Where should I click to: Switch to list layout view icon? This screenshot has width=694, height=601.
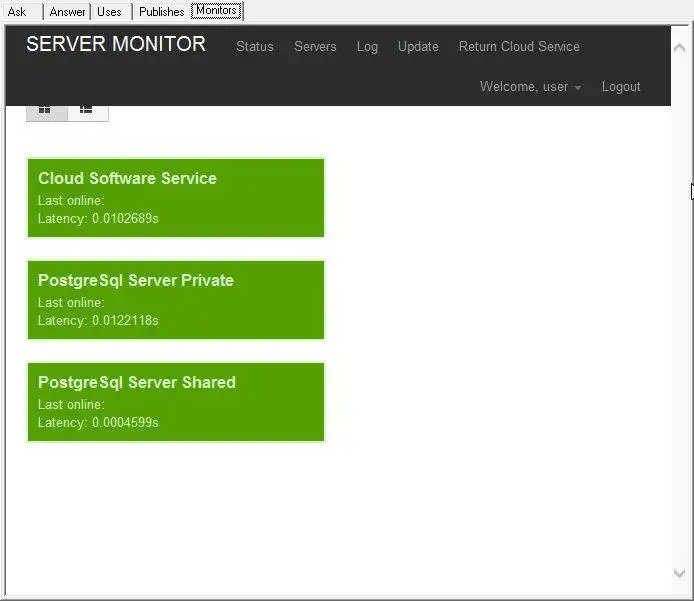pyautogui.click(x=87, y=112)
